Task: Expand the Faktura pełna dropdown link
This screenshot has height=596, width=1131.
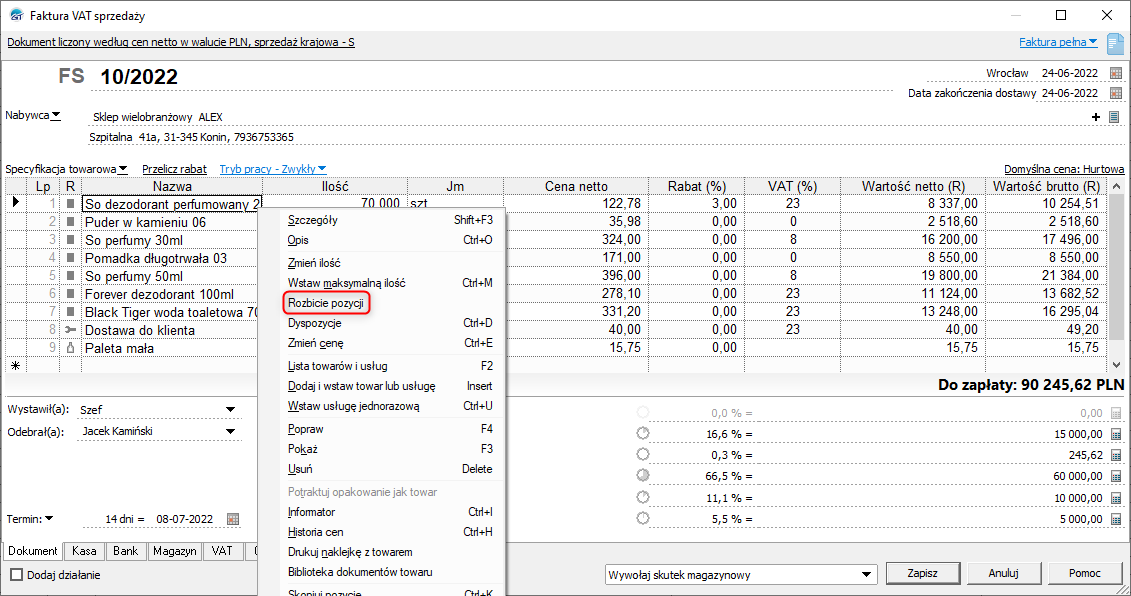Action: coord(1058,42)
